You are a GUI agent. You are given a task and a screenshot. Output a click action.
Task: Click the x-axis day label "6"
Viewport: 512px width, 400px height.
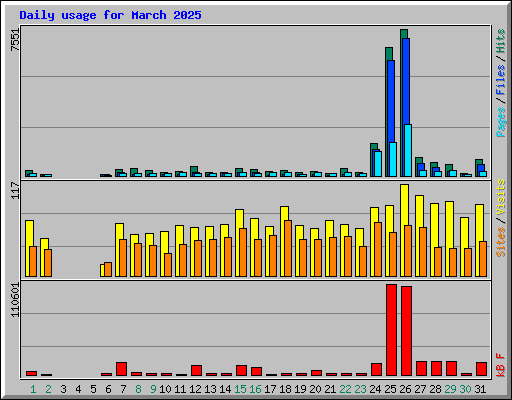(108, 389)
